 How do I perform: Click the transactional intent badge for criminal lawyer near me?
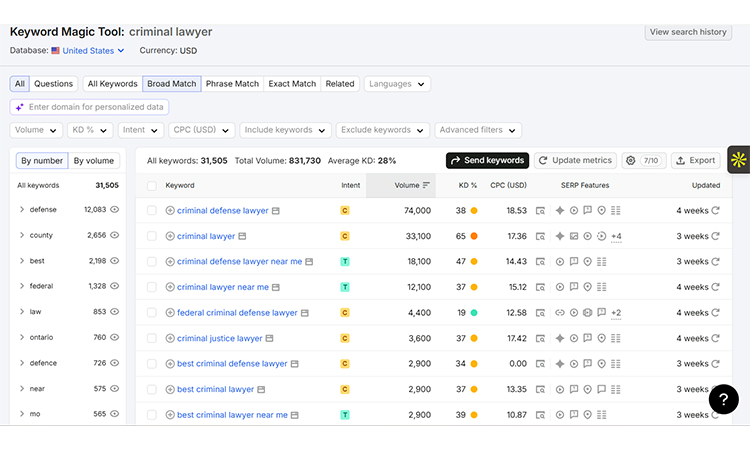click(x=344, y=287)
